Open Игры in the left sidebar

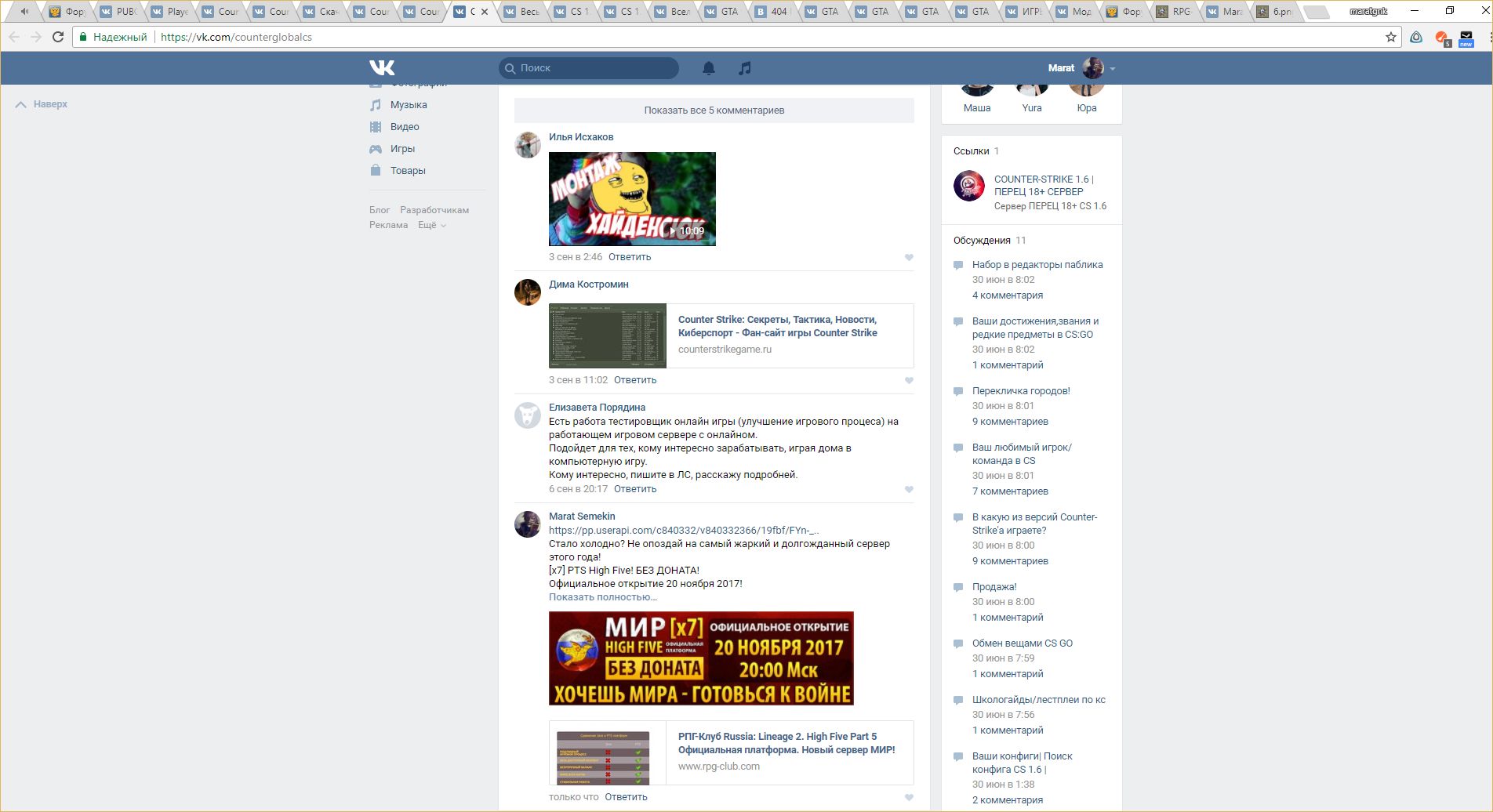point(402,149)
